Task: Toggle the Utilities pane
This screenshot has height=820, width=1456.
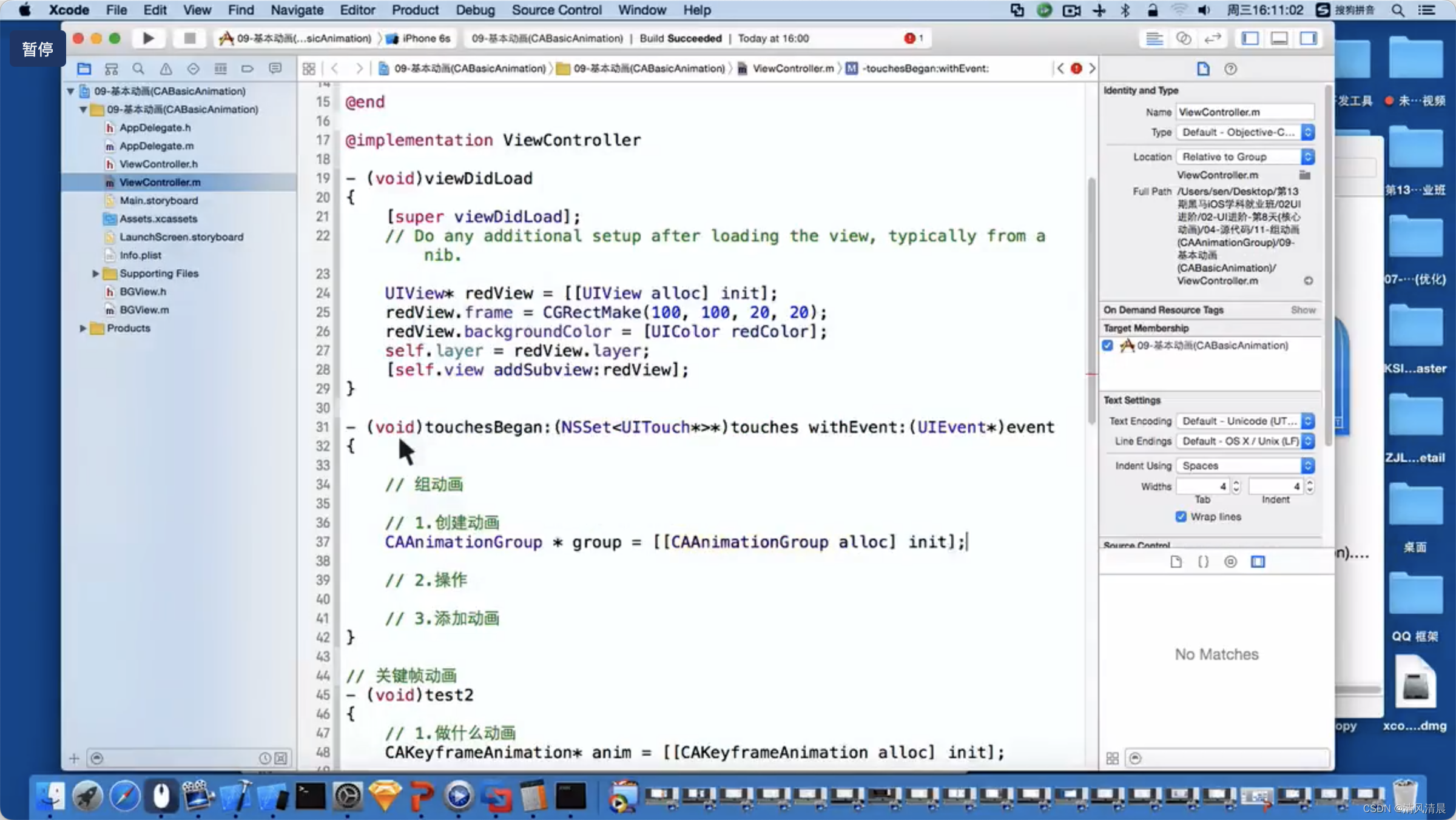Action: click(x=1309, y=38)
